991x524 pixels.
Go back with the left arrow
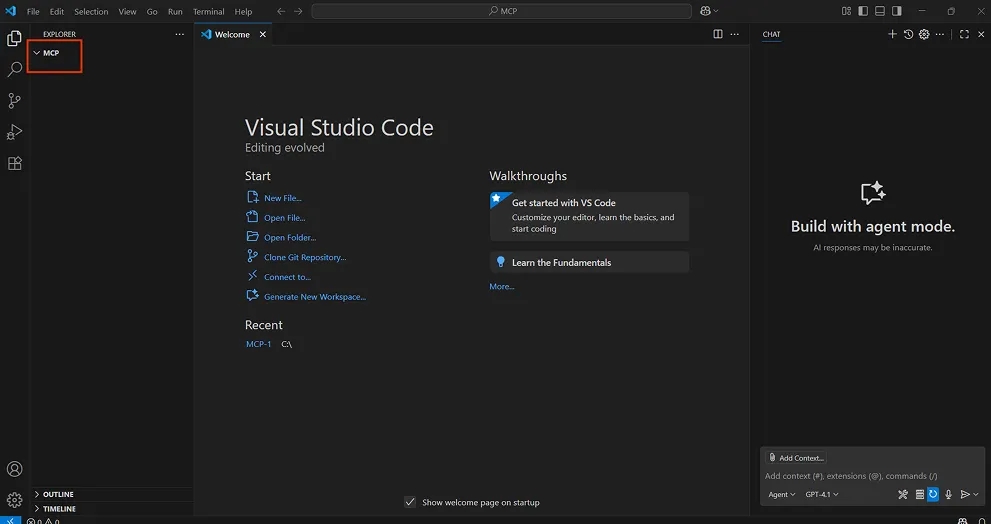coord(281,11)
